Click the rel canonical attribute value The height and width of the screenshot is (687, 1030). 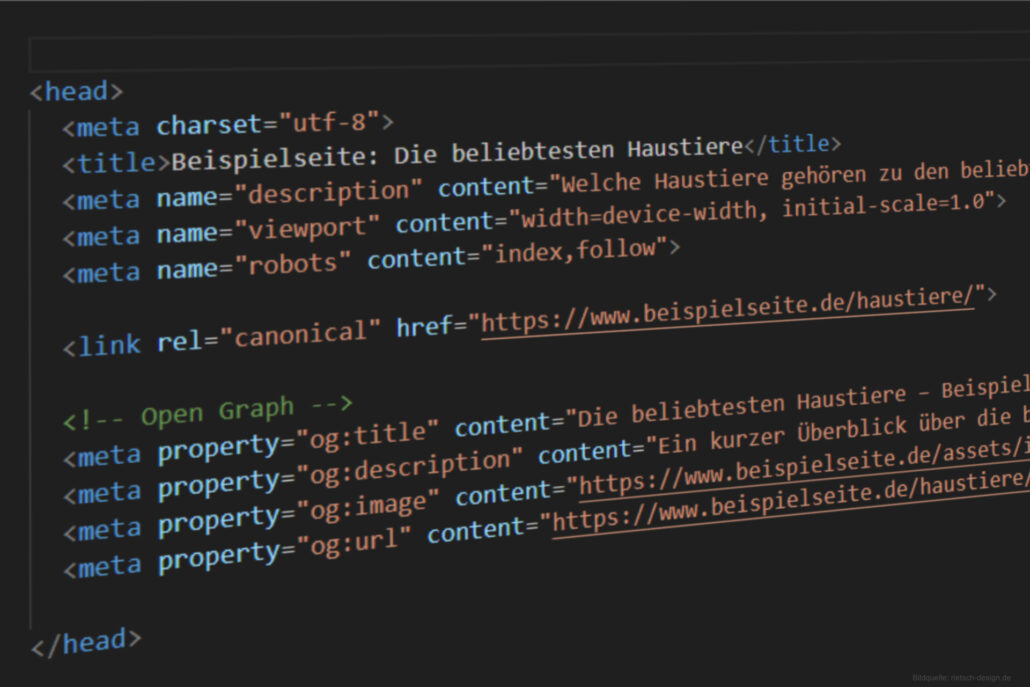pyautogui.click(x=300, y=334)
